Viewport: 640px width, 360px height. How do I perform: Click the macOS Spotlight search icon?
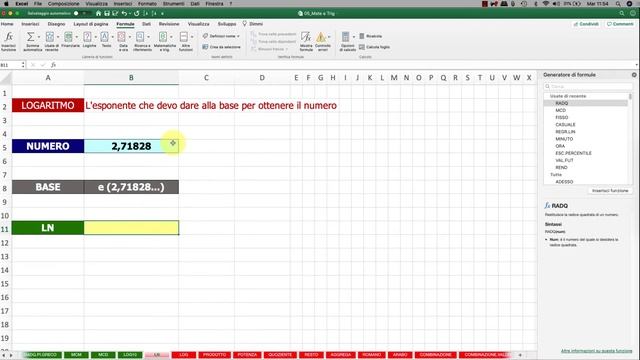619,4
